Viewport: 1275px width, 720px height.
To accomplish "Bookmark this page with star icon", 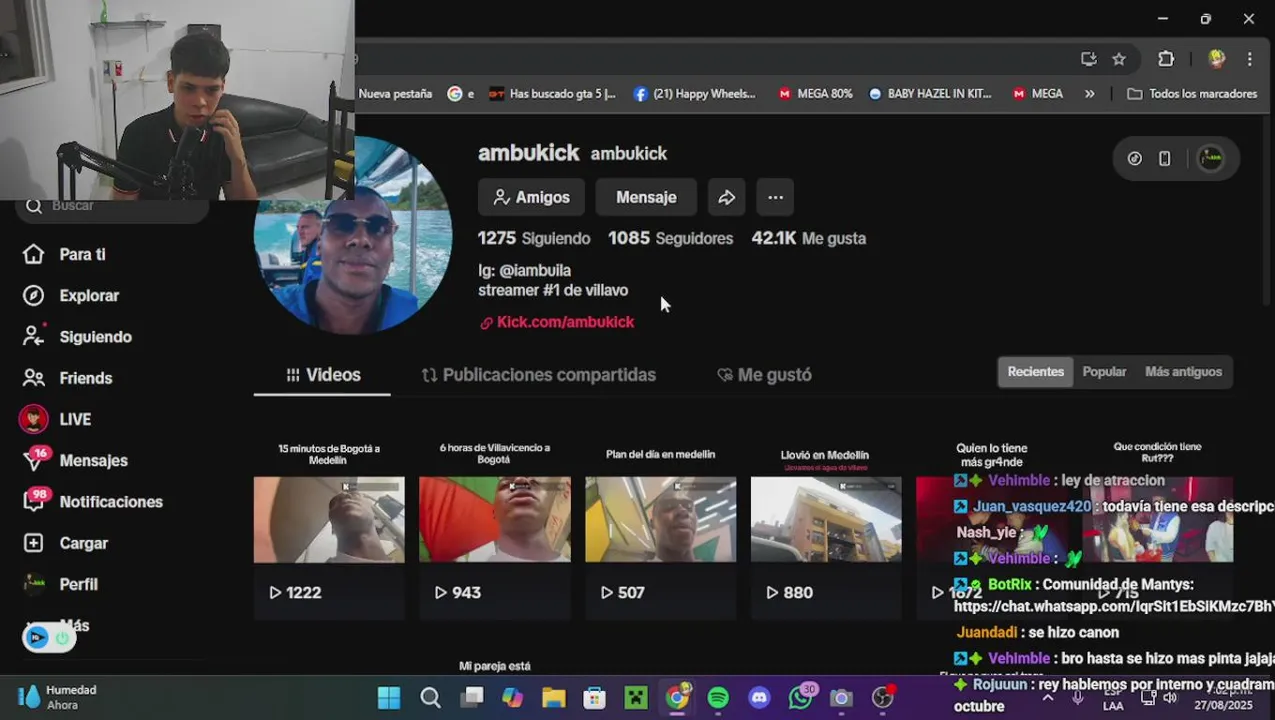I will [1119, 59].
